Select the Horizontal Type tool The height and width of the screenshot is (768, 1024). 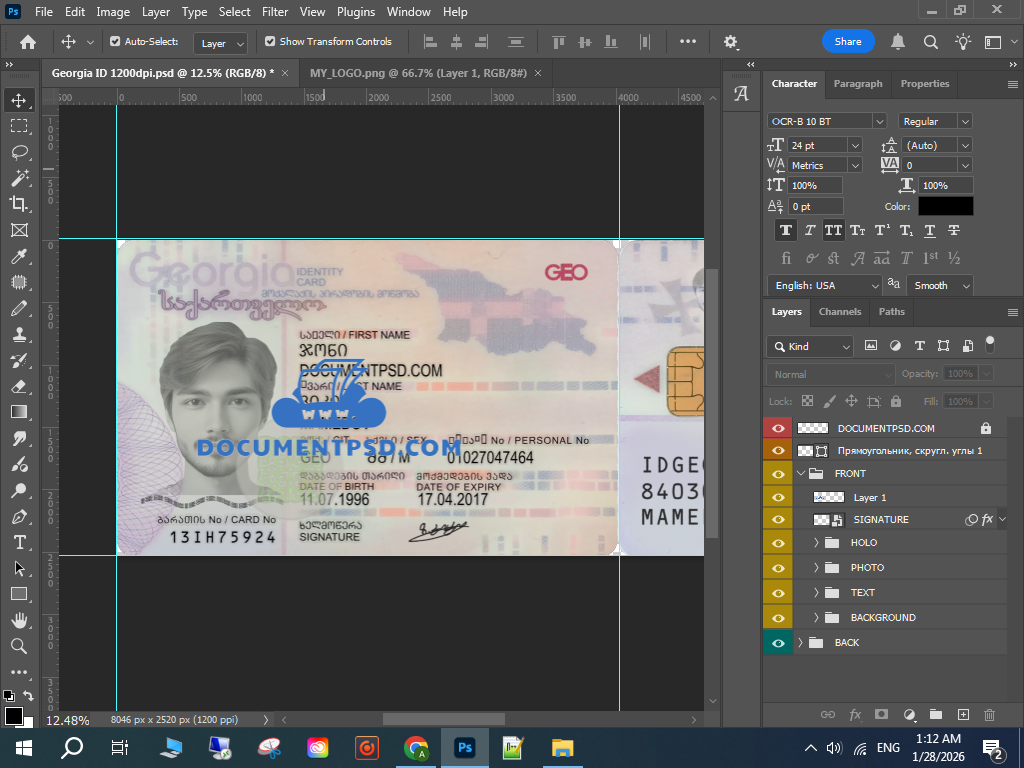18,542
